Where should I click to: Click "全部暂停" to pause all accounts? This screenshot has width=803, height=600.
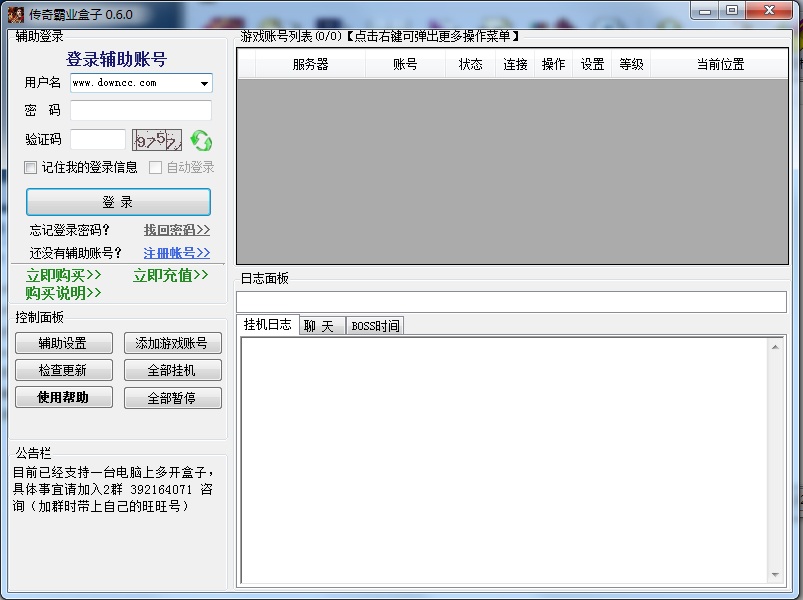(x=172, y=397)
